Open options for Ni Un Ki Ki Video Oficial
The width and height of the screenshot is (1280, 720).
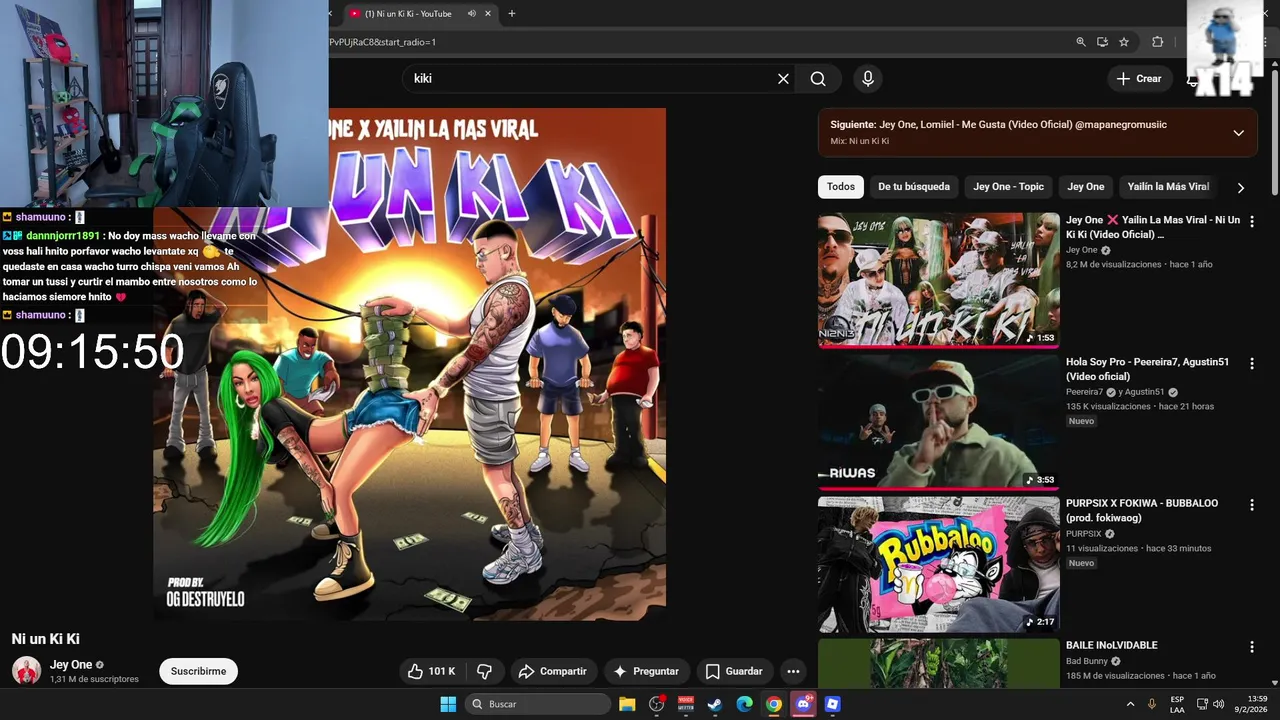click(x=1251, y=221)
